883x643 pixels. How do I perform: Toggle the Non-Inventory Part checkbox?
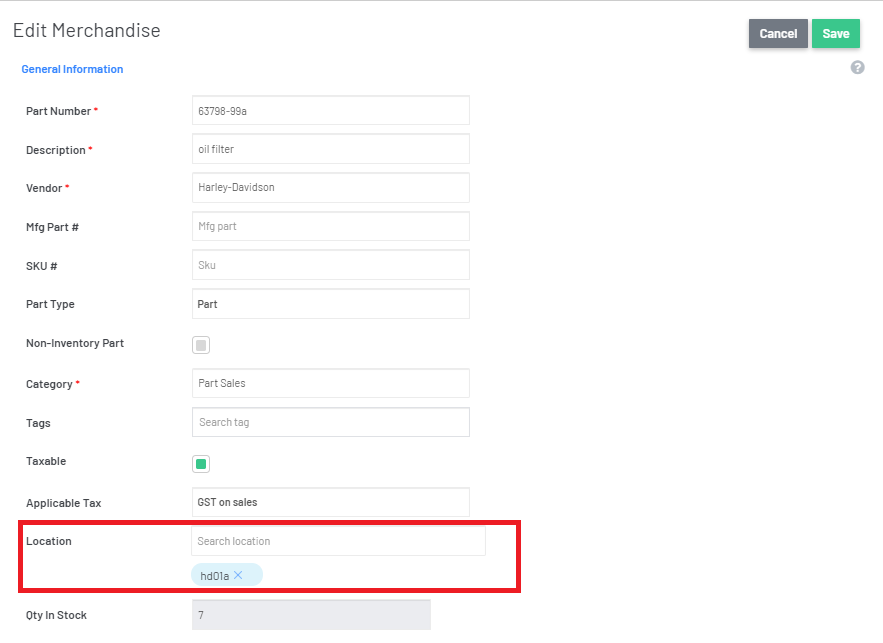pos(201,345)
